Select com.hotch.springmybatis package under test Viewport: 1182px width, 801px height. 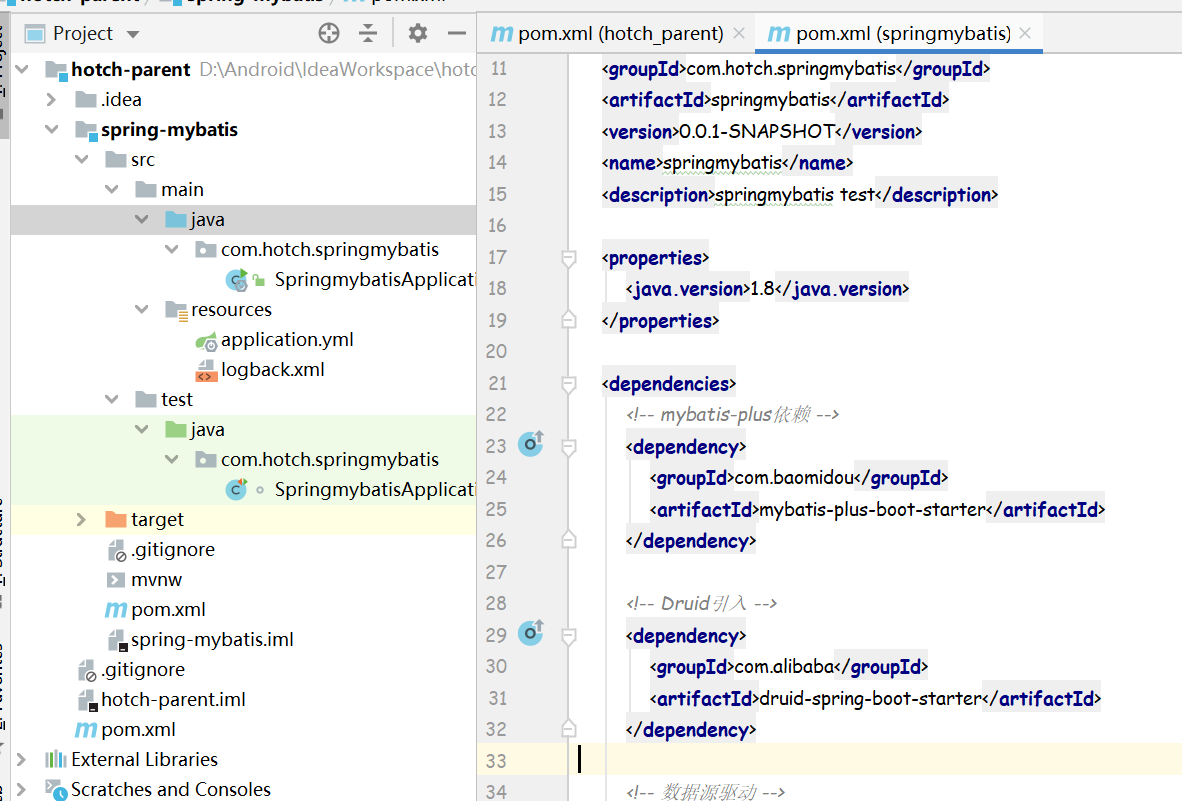[x=329, y=460]
